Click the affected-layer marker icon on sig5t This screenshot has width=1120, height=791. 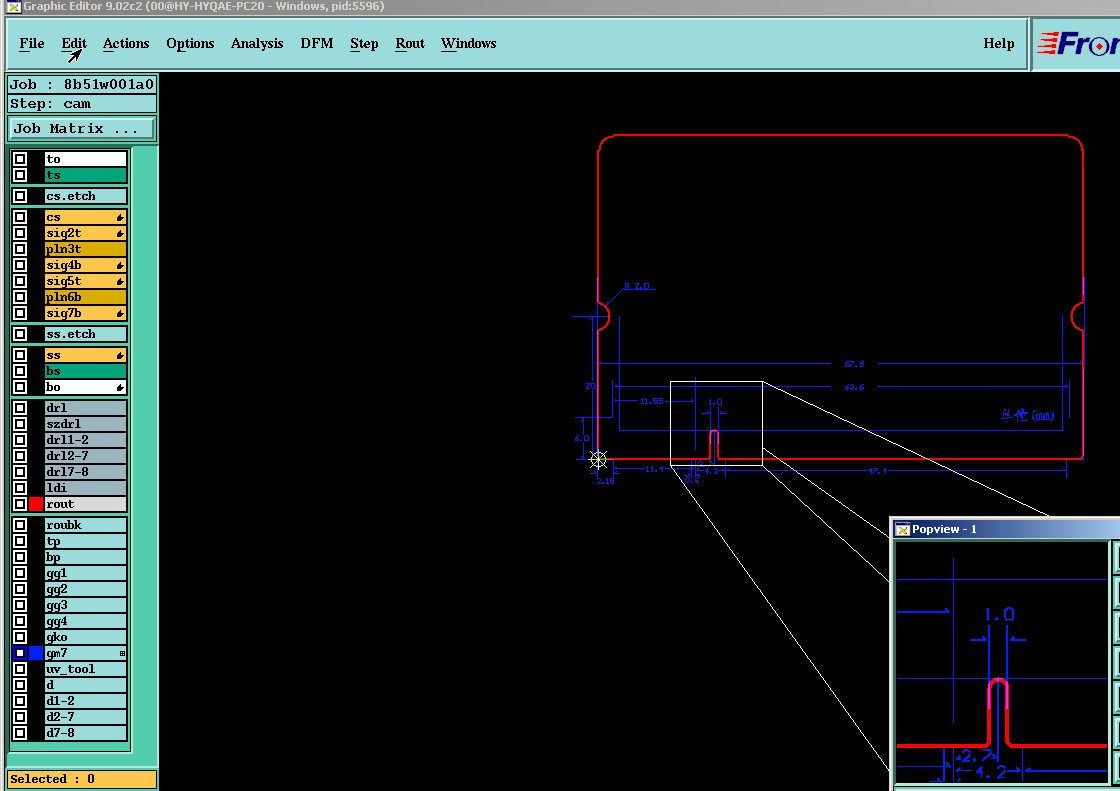[120, 282]
